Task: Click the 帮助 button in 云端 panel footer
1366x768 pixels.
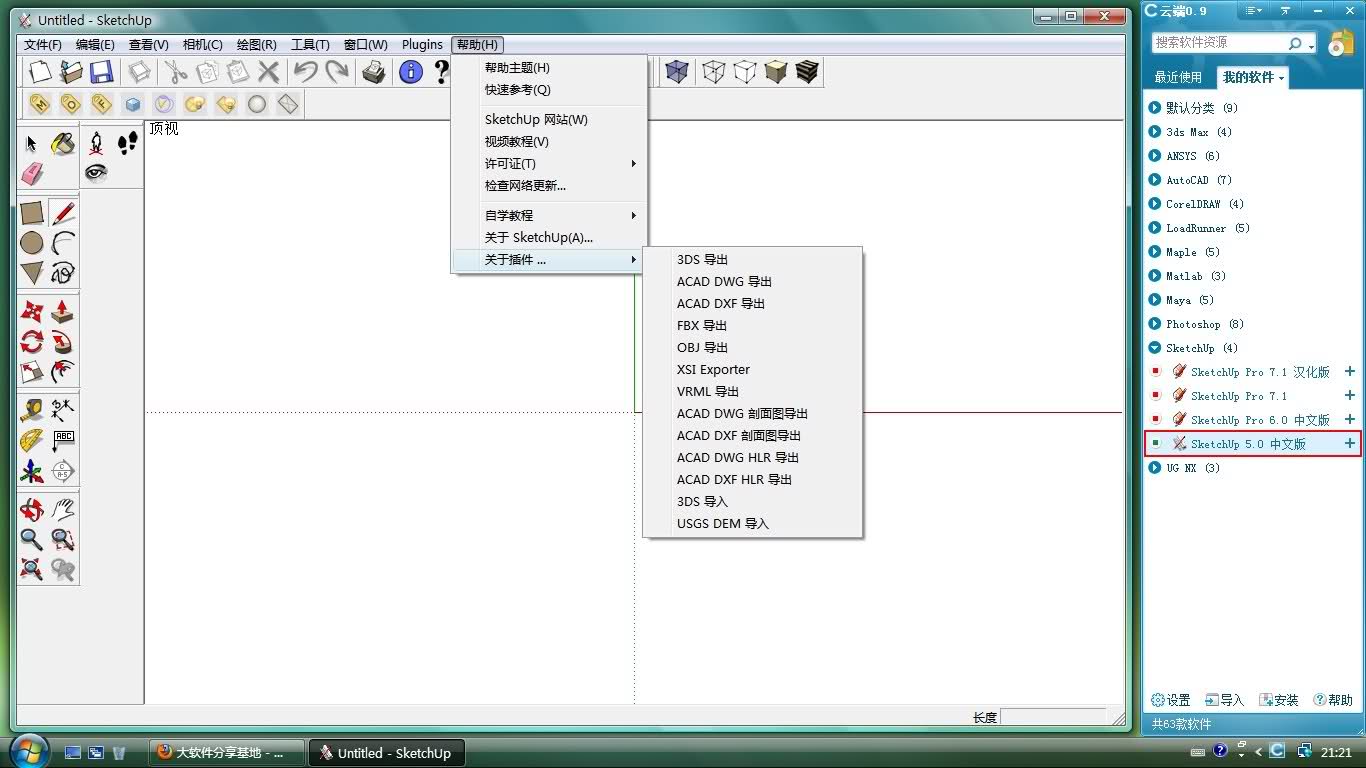Action: pos(1333,701)
